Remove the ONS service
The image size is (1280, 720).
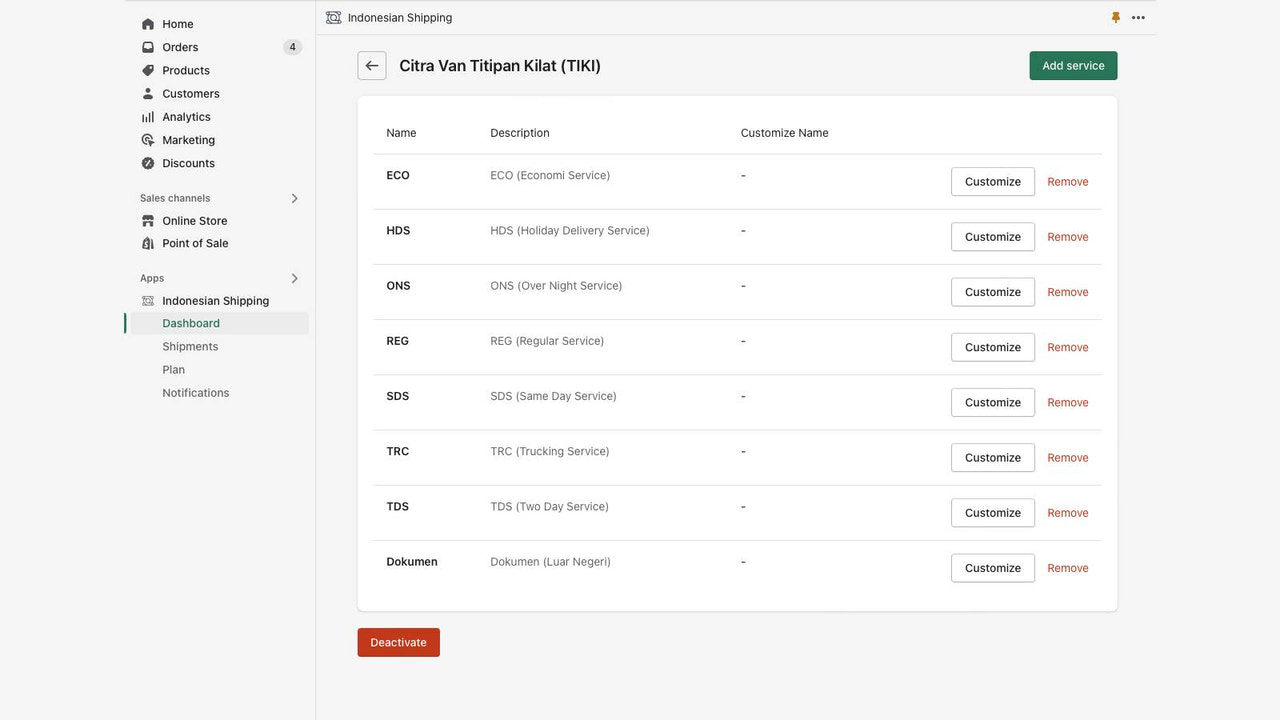[1068, 292]
